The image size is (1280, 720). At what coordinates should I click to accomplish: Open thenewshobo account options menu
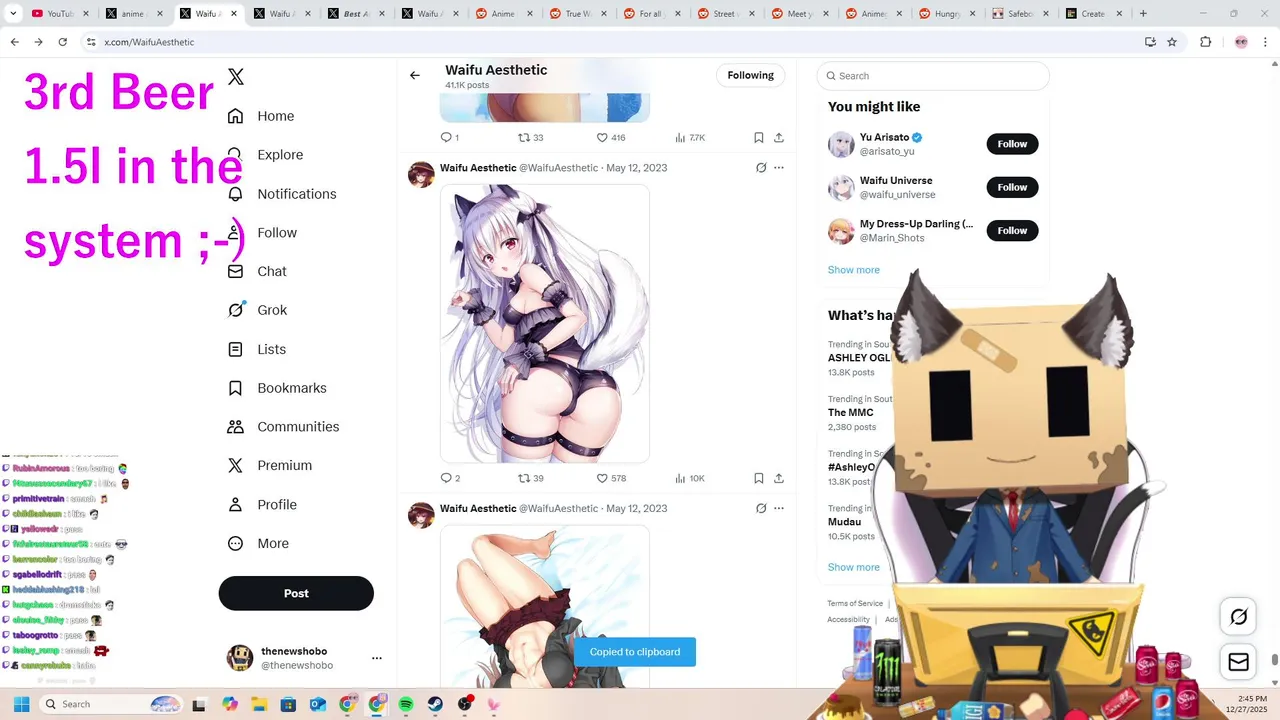[x=377, y=658]
